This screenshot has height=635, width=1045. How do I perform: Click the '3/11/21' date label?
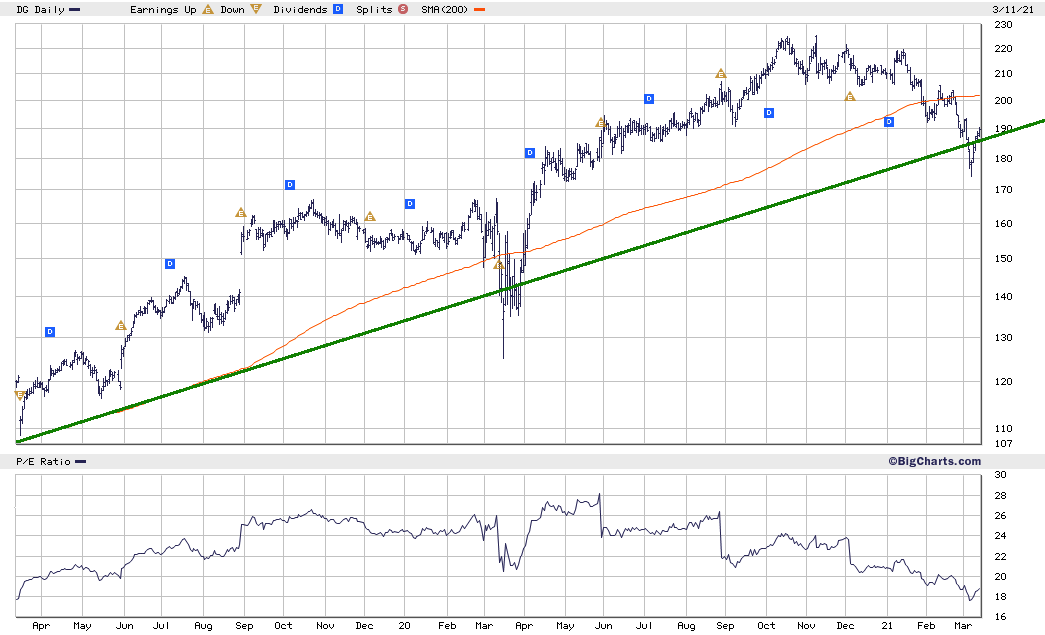pos(1013,9)
